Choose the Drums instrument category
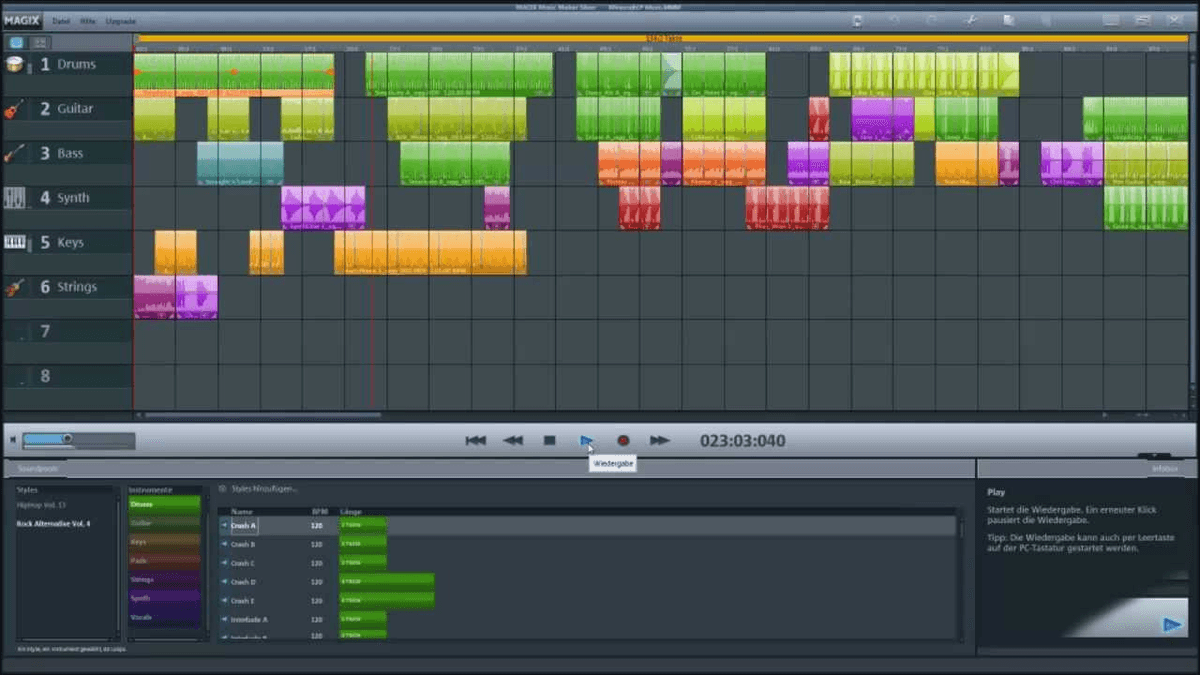Screen dimensions: 1200x675 click(x=164, y=505)
